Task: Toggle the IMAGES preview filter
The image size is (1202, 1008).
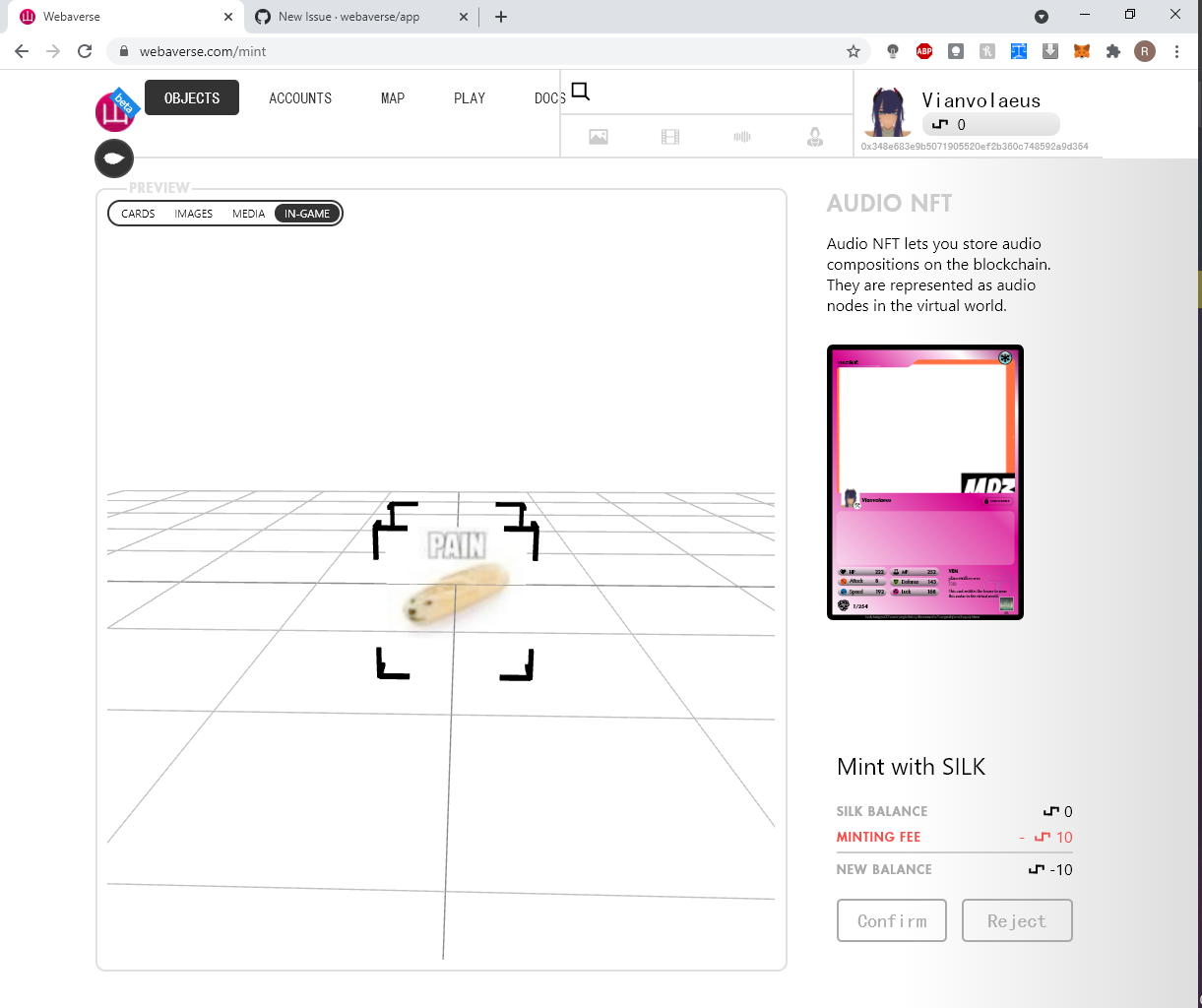Action: pyautogui.click(x=193, y=214)
